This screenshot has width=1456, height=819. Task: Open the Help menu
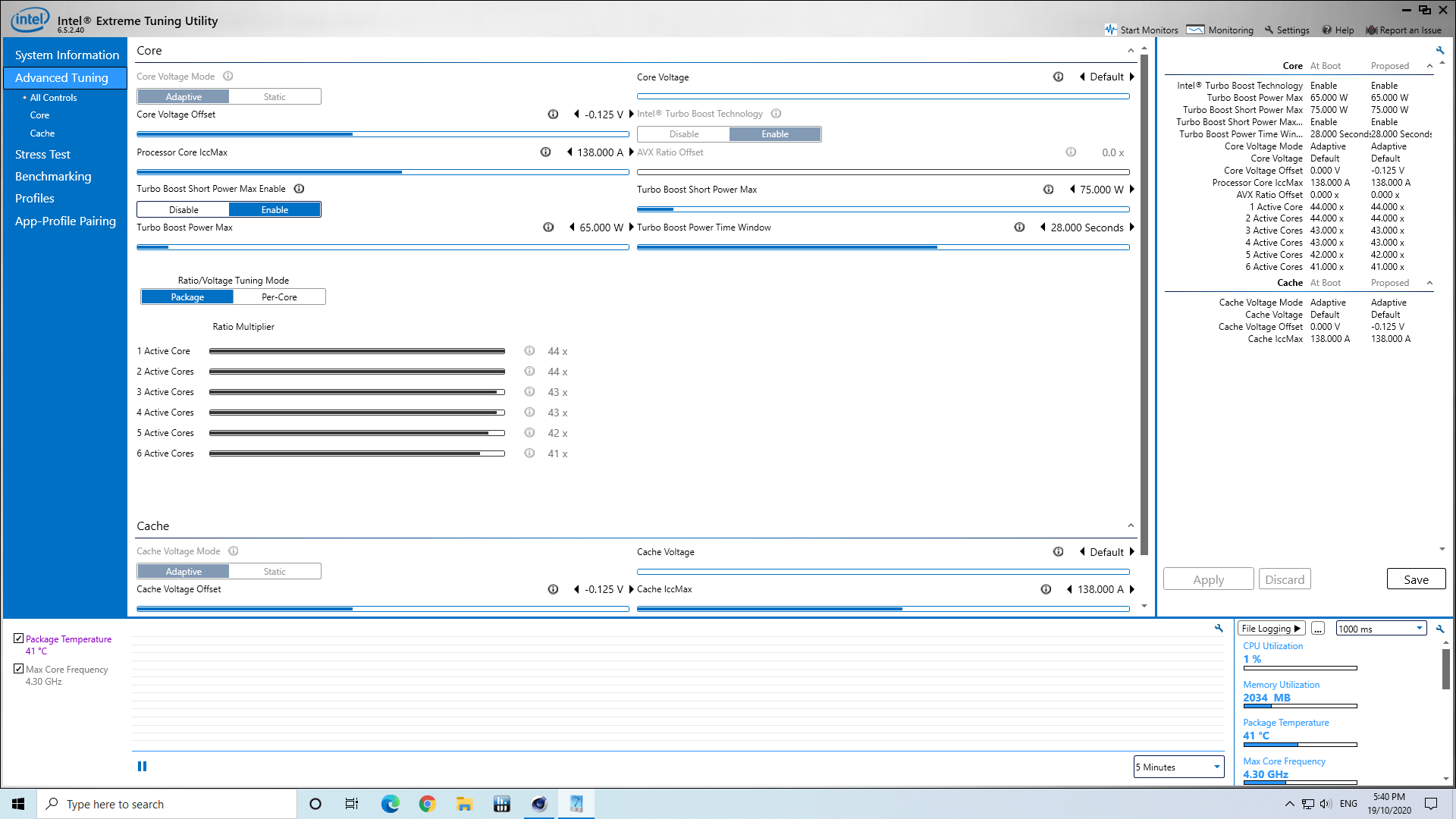tap(1338, 30)
